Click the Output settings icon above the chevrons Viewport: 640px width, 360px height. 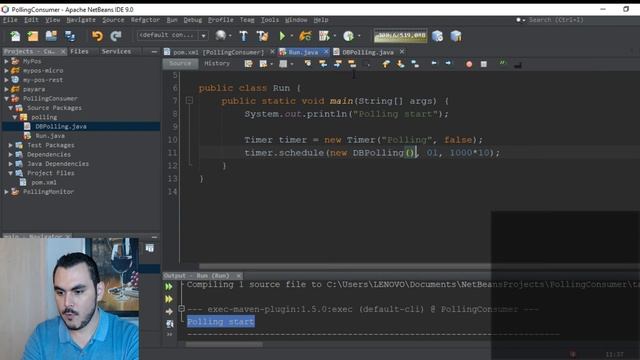(169, 324)
